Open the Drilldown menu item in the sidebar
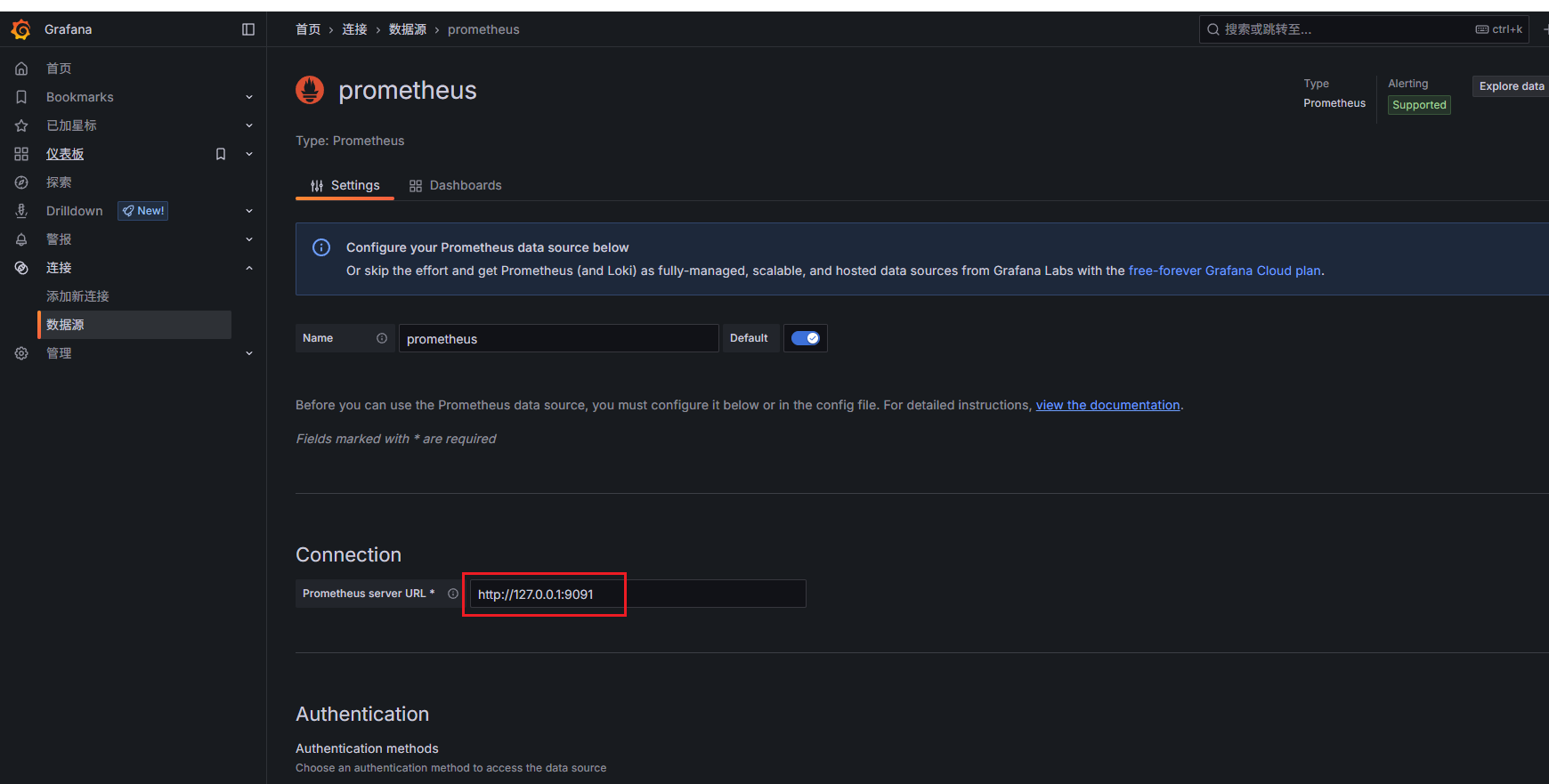This screenshot has width=1549, height=784. [75, 211]
